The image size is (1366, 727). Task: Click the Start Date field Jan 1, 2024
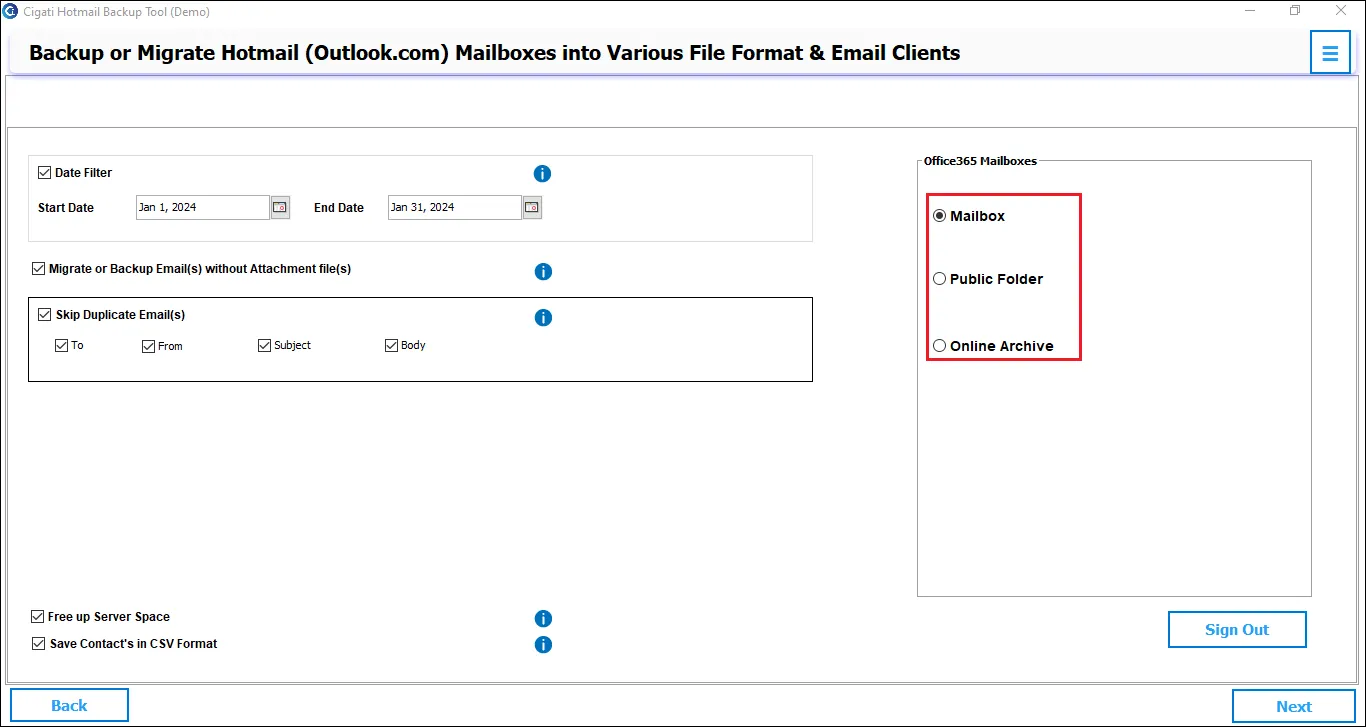pos(203,208)
